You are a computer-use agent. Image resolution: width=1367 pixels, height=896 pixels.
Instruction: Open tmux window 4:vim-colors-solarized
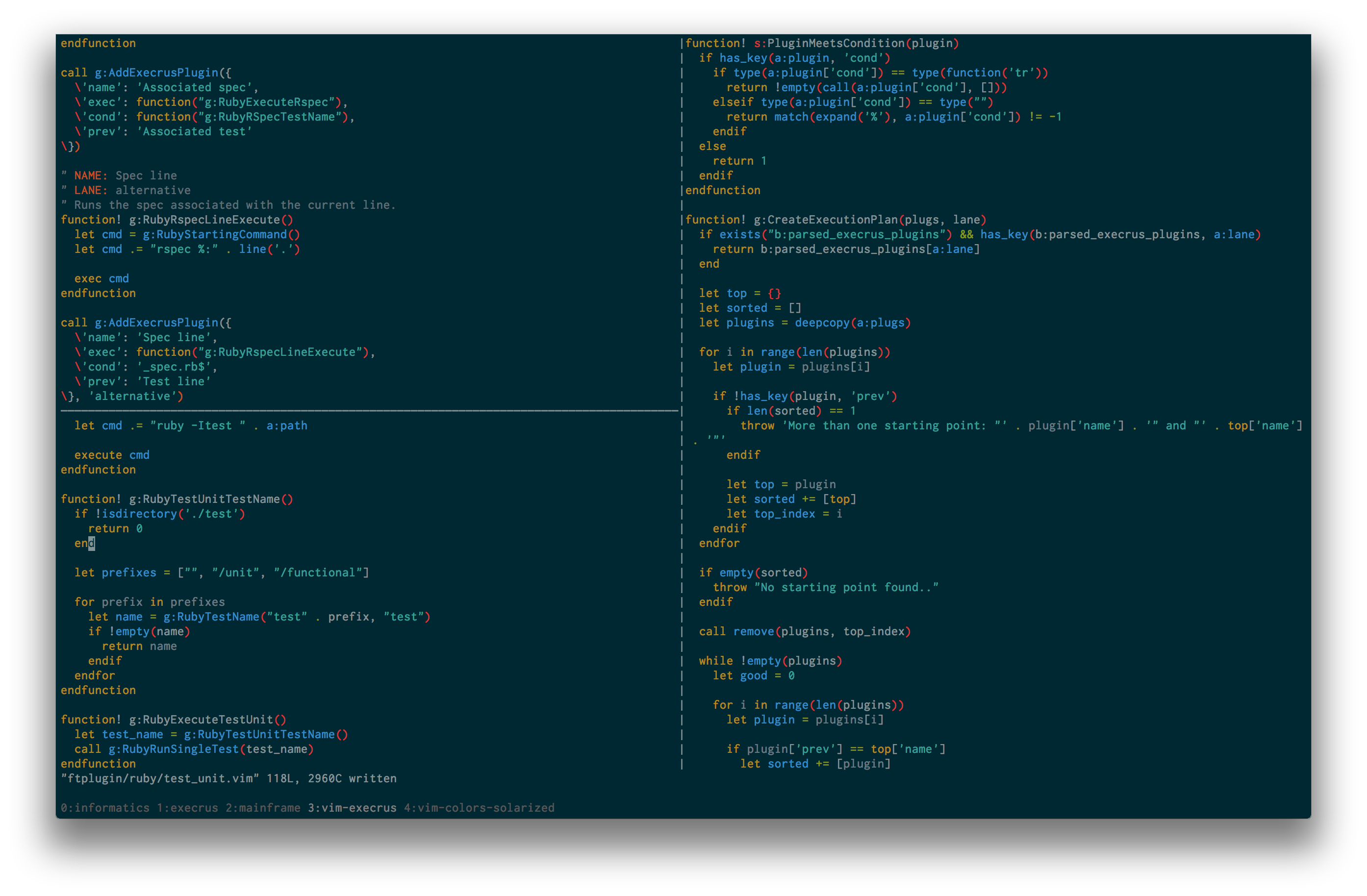pos(479,808)
